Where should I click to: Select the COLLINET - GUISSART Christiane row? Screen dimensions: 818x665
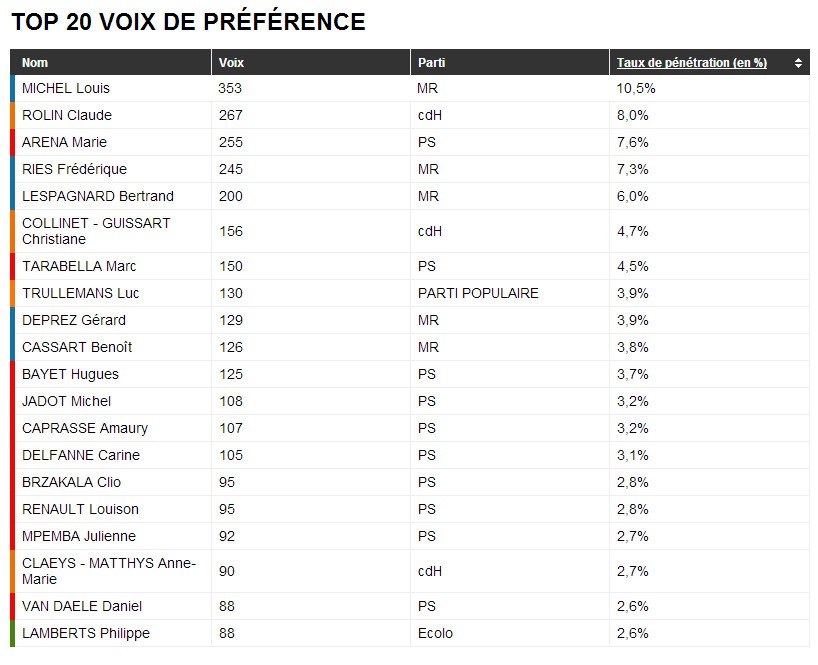pyautogui.click(x=410, y=231)
